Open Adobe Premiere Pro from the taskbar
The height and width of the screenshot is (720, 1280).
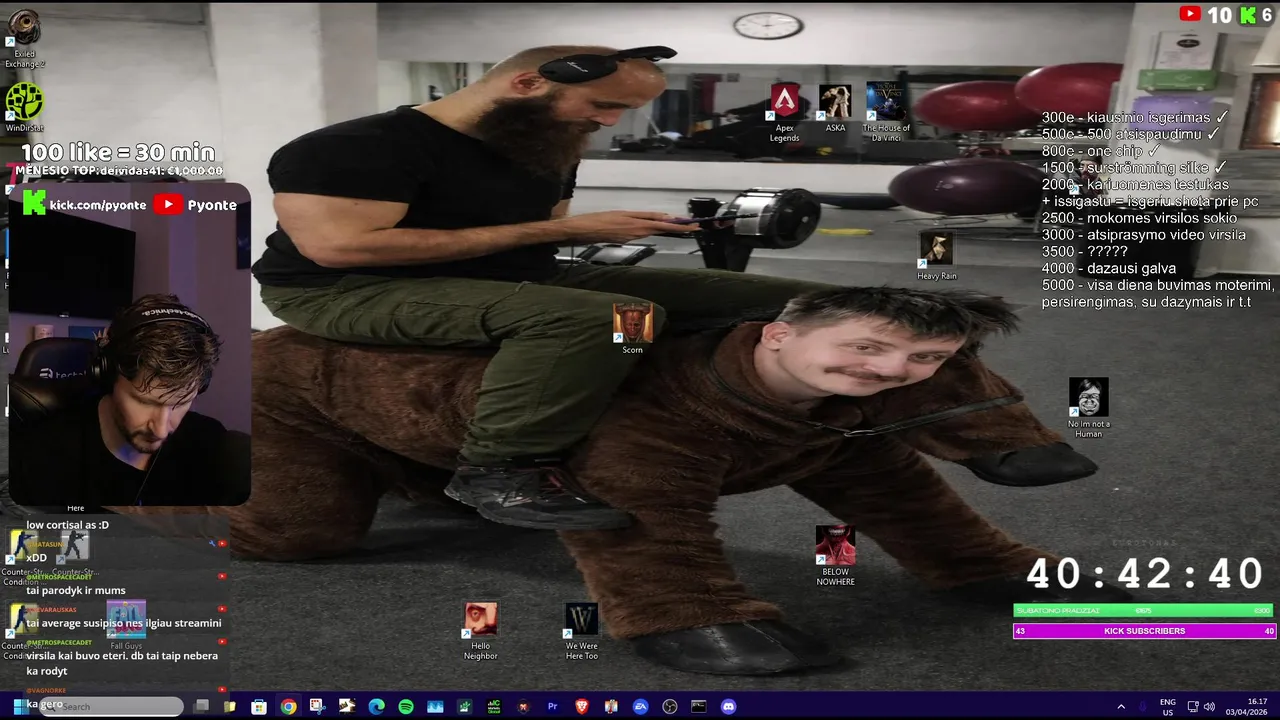552,706
